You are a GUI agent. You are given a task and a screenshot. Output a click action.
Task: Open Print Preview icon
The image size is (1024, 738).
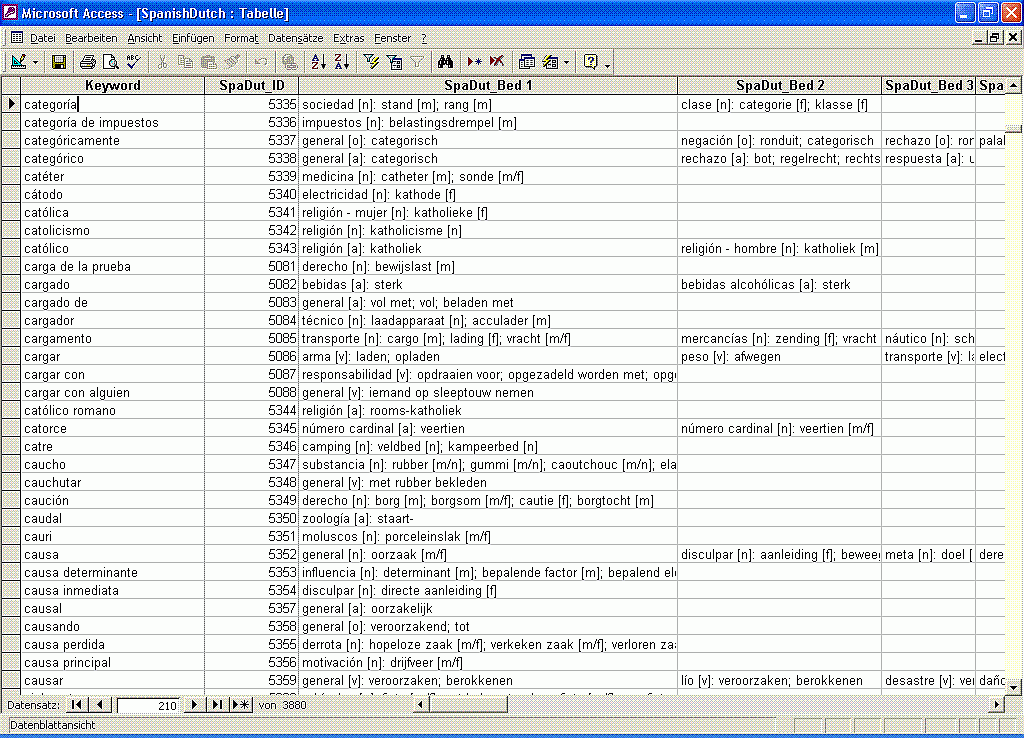pos(110,62)
